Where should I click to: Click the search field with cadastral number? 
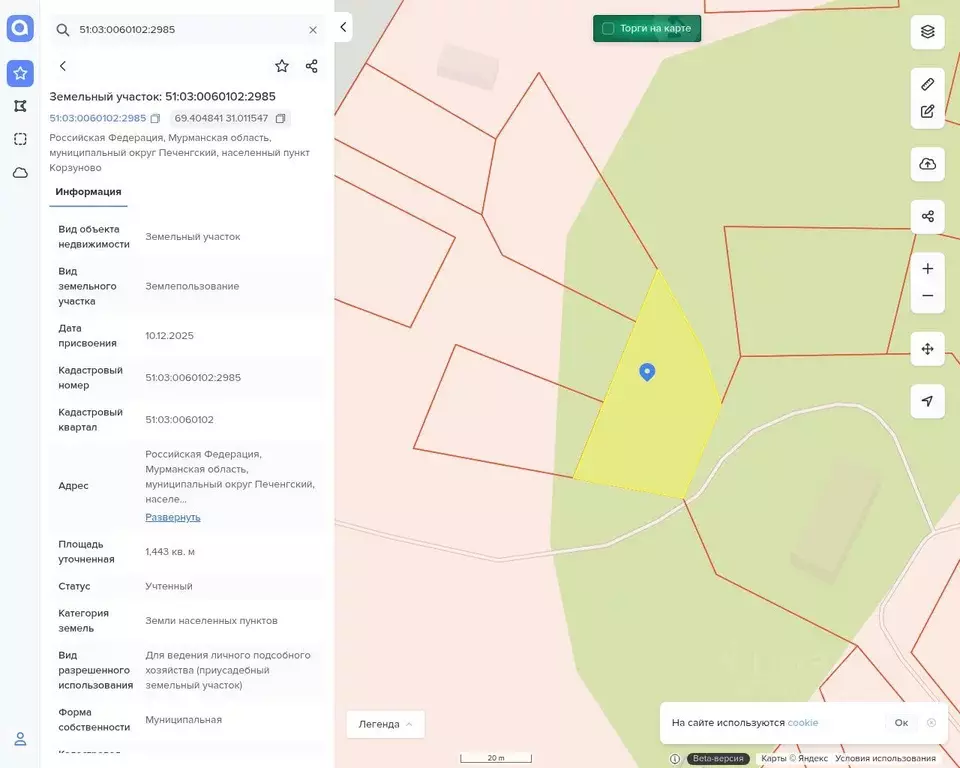187,29
